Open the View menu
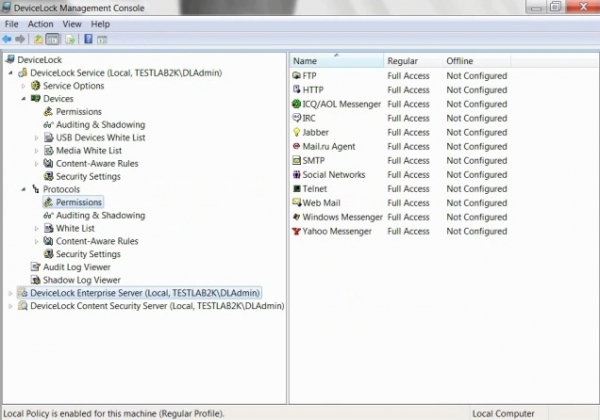This screenshot has width=600, height=420. click(x=72, y=24)
